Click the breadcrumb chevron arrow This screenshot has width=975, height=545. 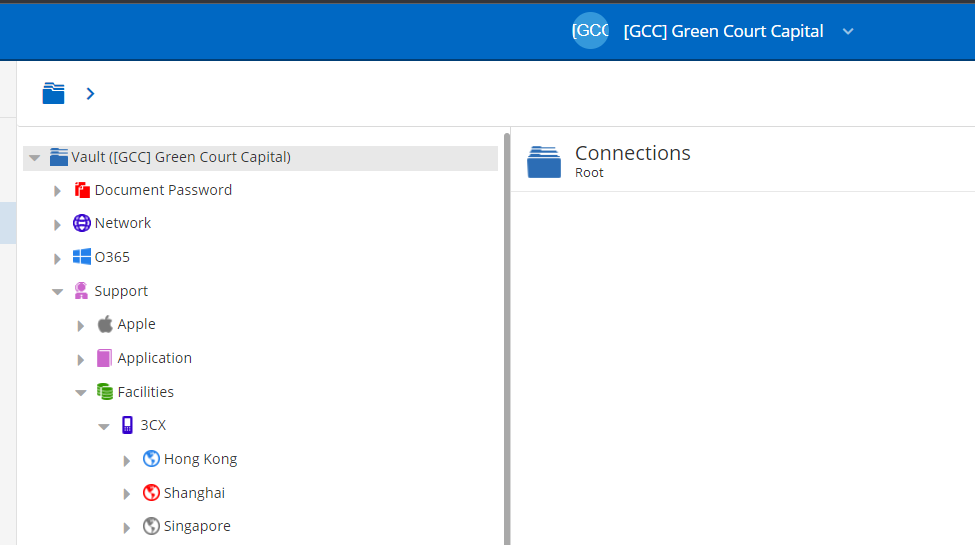pos(90,93)
